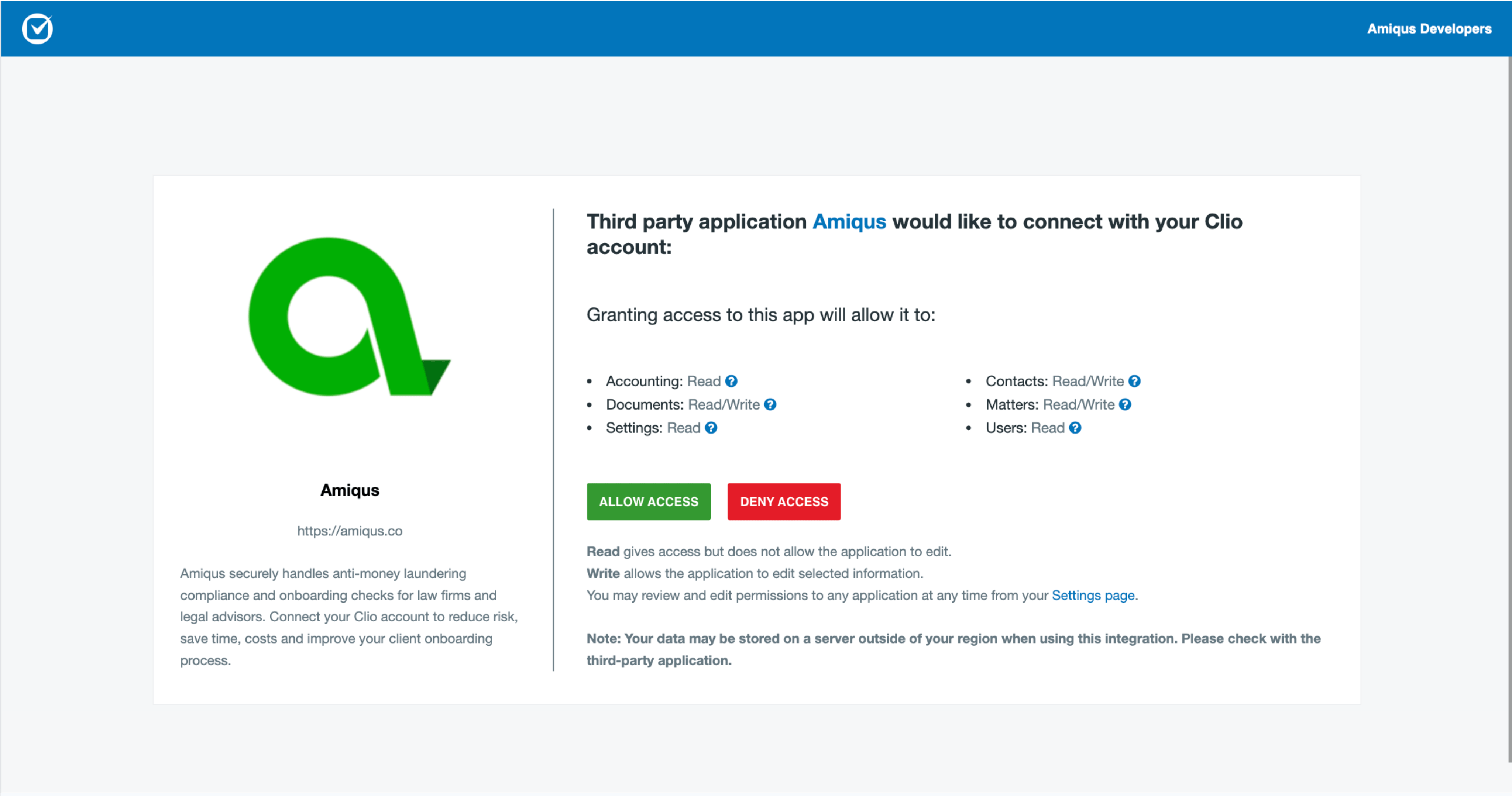
Task: Click the Clio checkmark logo in header
Action: coord(37,28)
